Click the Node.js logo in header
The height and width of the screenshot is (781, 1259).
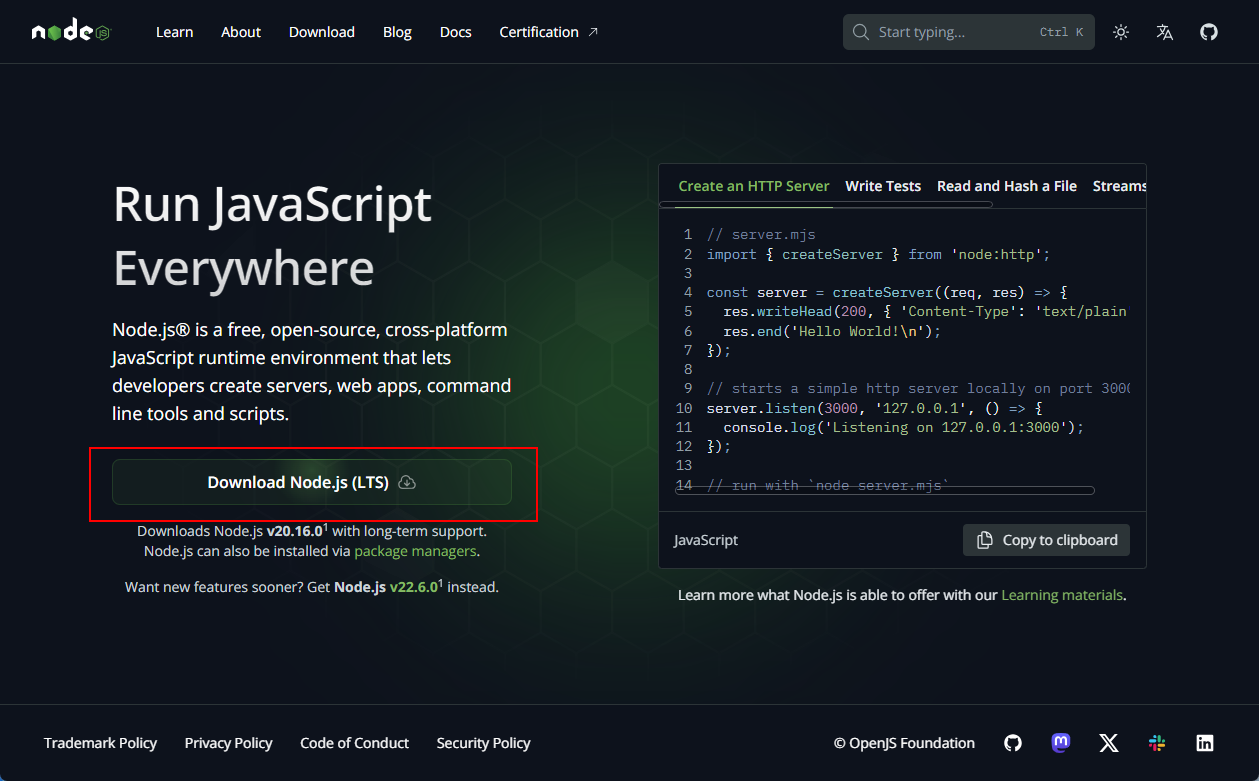[71, 32]
